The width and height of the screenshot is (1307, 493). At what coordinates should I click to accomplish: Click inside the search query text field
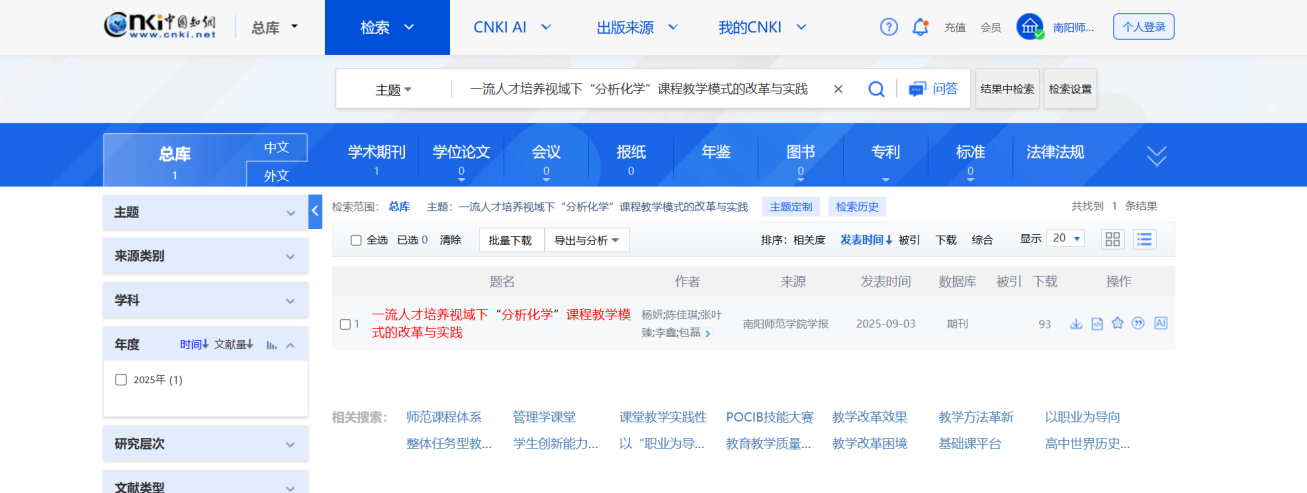pos(638,89)
